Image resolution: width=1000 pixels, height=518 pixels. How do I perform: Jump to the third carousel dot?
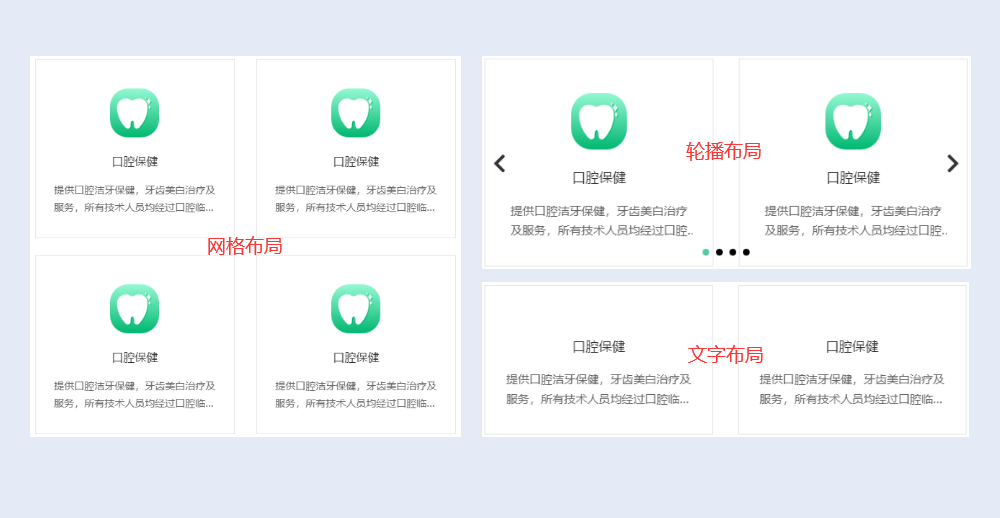click(x=733, y=252)
